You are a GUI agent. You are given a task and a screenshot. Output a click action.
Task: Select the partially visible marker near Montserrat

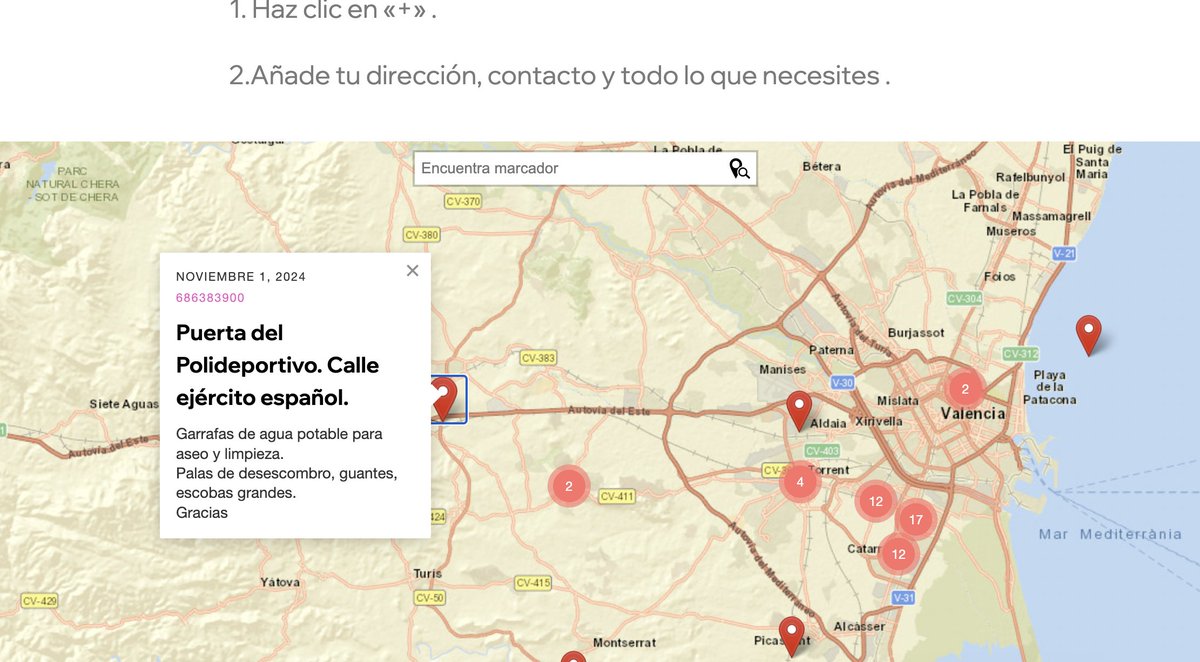(572, 657)
